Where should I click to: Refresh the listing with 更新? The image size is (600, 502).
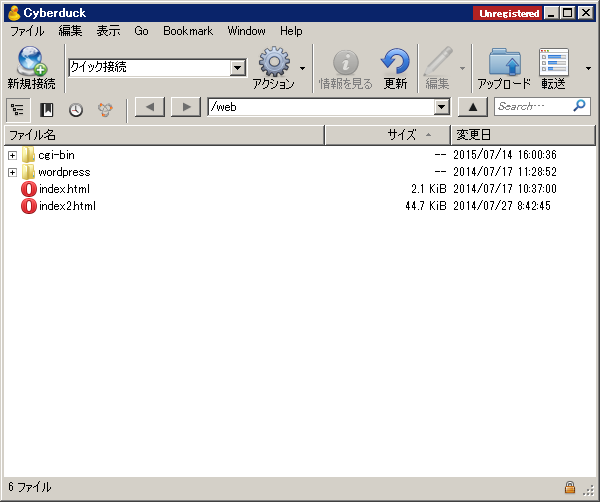click(x=395, y=68)
